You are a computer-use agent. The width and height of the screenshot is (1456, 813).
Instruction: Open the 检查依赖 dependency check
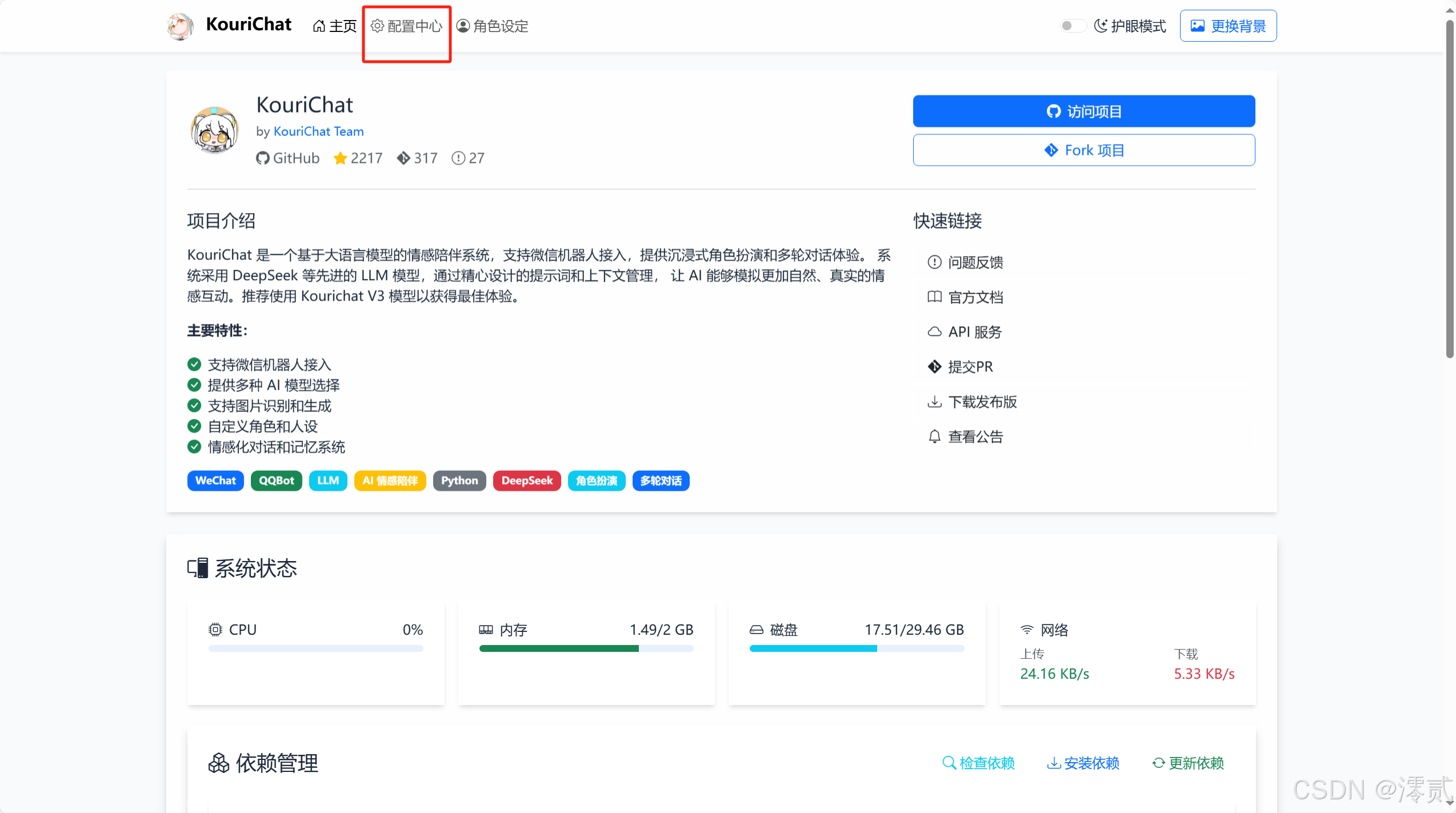[978, 763]
